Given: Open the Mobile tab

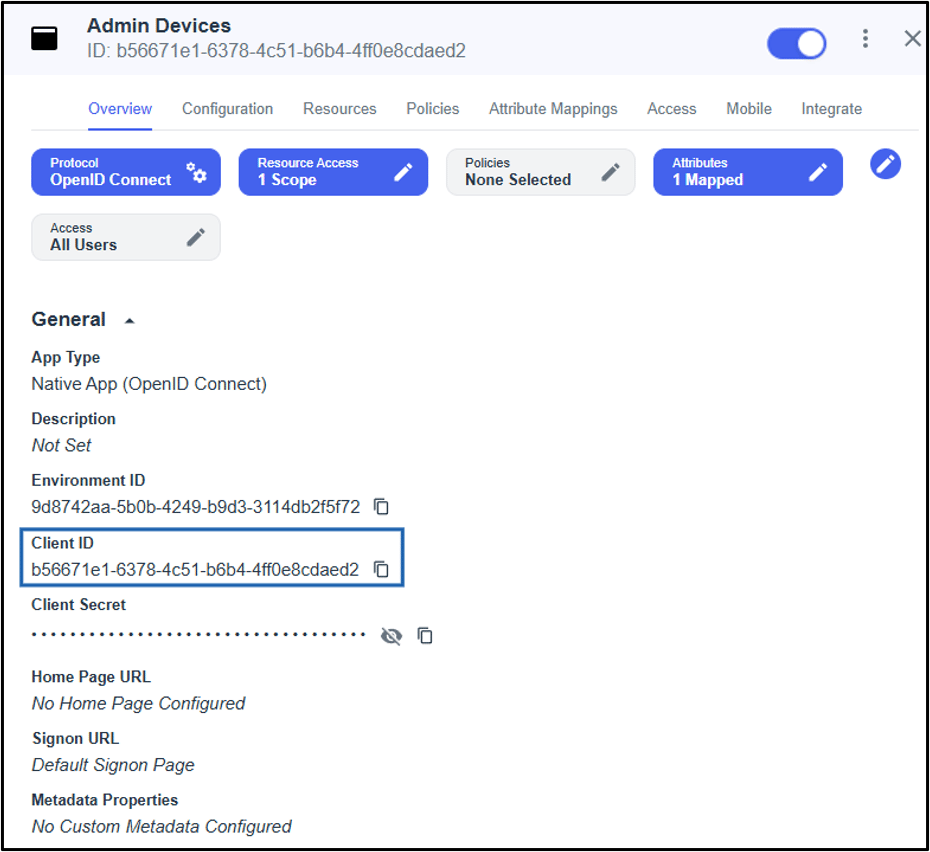Looking at the screenshot, I should pyautogui.click(x=749, y=109).
